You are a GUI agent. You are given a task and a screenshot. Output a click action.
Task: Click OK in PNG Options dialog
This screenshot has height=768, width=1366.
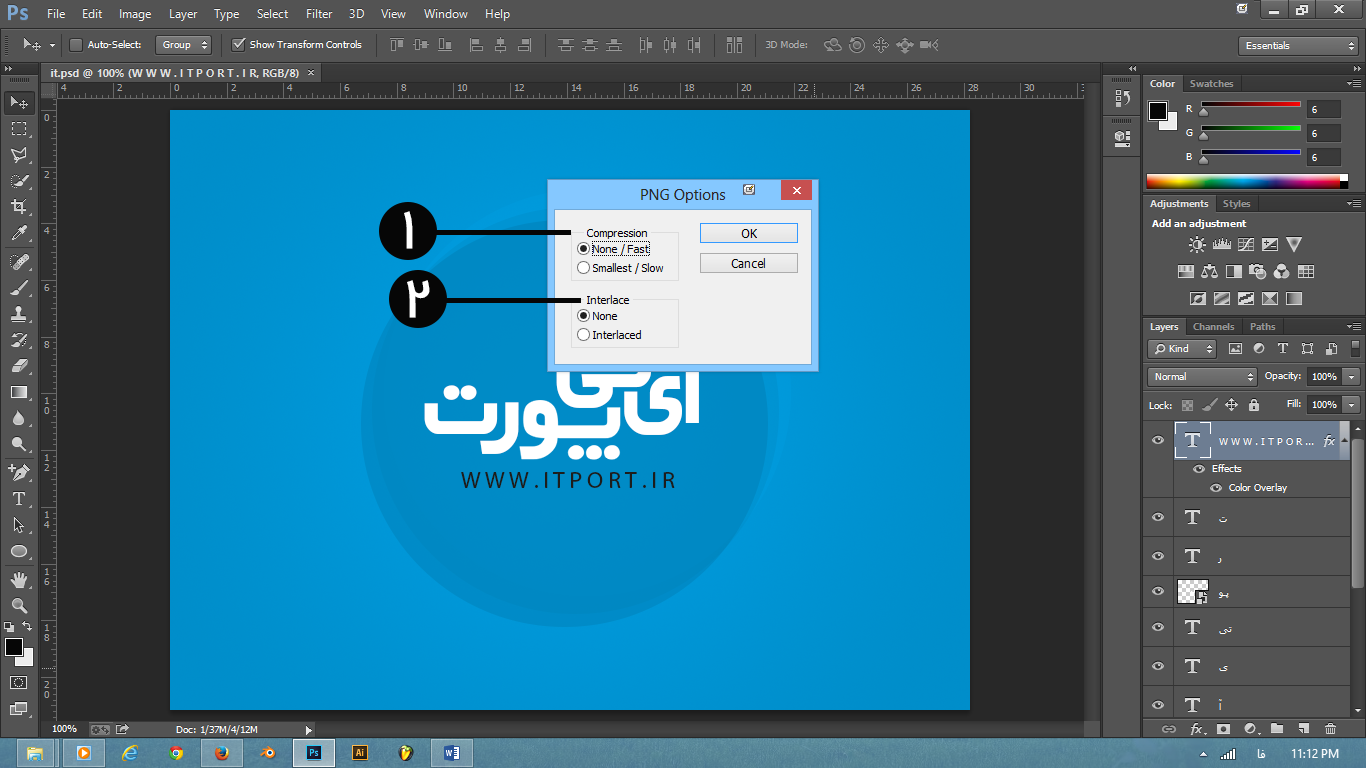tap(749, 233)
